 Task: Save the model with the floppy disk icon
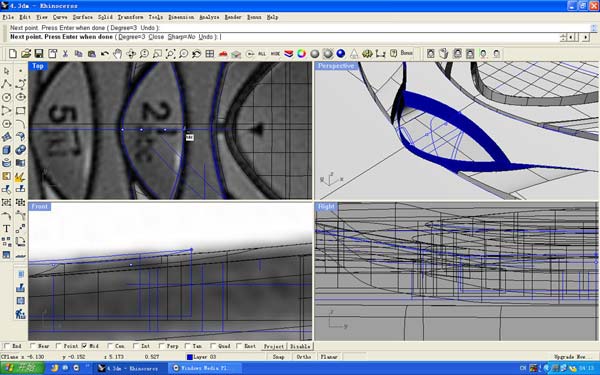tap(39, 54)
